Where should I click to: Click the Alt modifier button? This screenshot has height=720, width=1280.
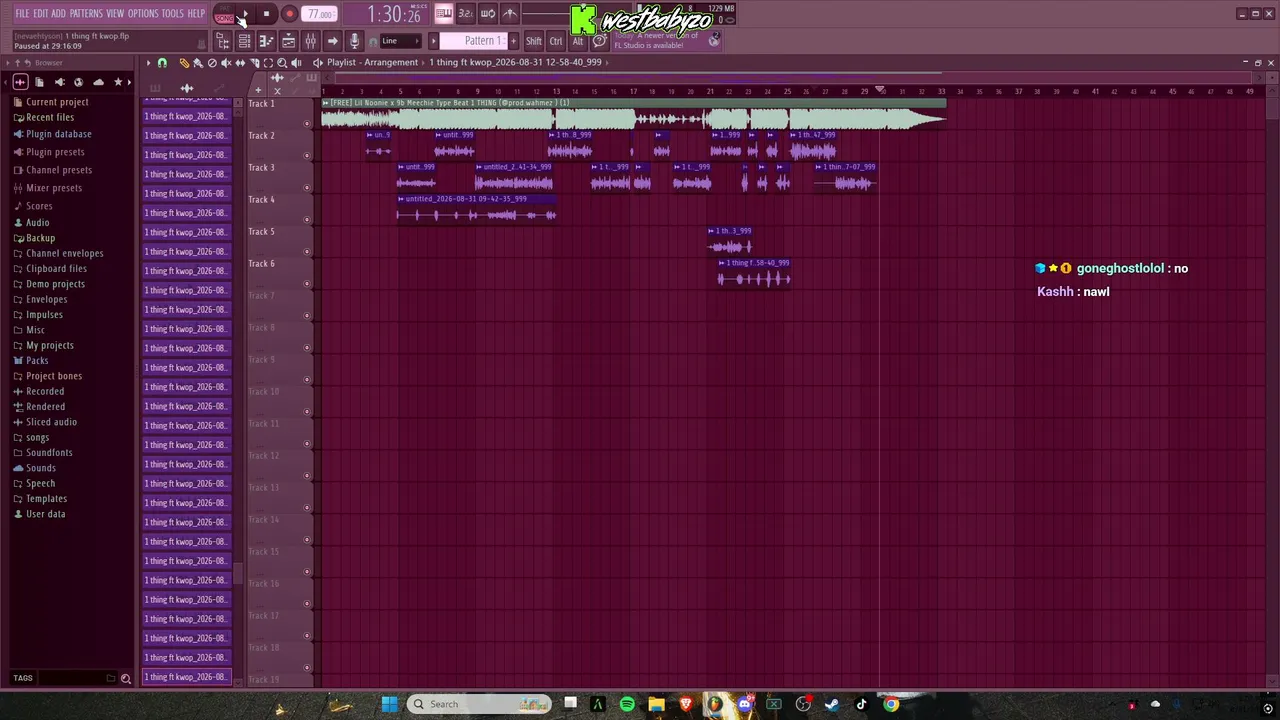click(577, 41)
